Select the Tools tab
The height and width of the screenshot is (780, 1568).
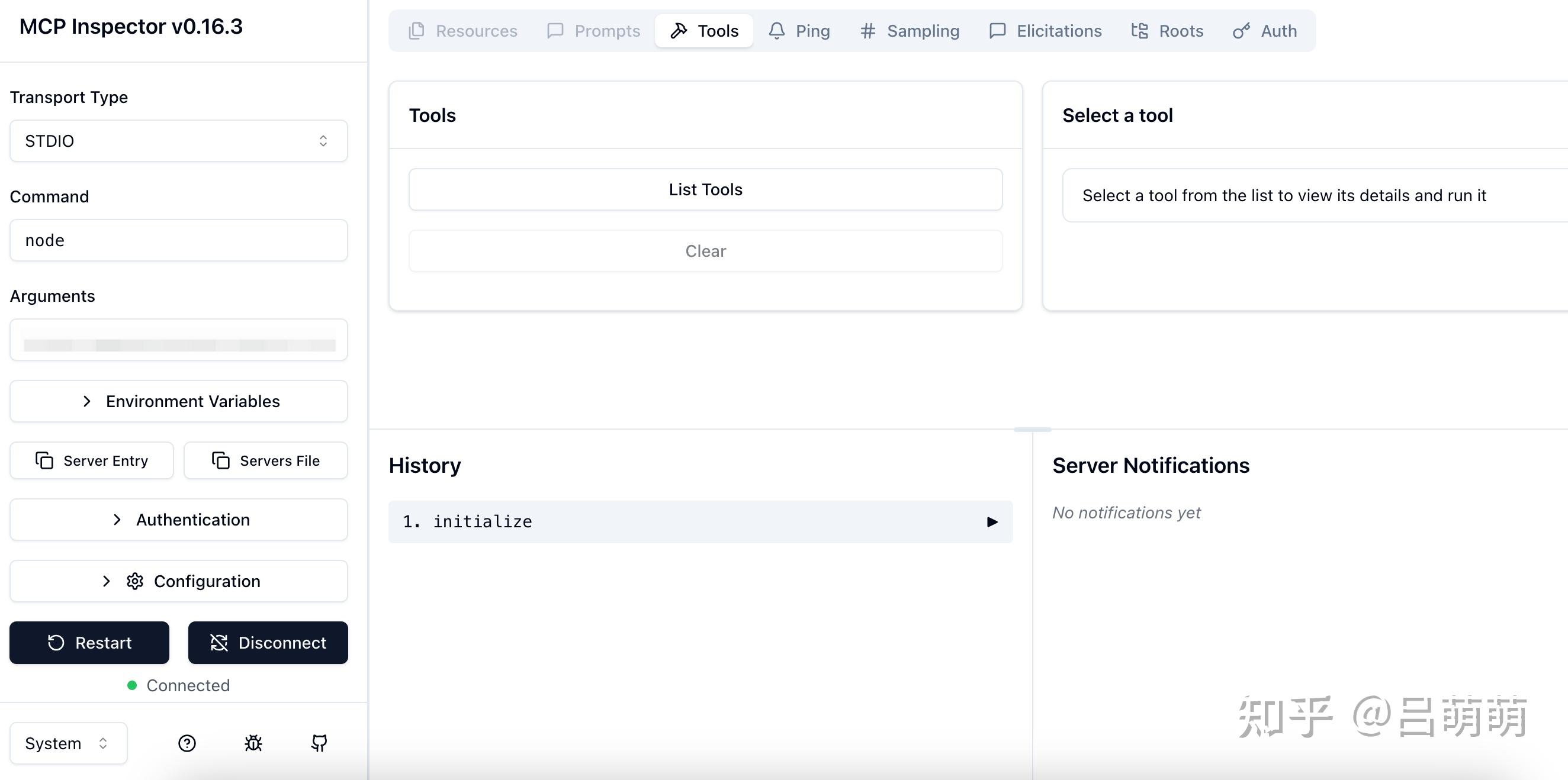tap(703, 30)
